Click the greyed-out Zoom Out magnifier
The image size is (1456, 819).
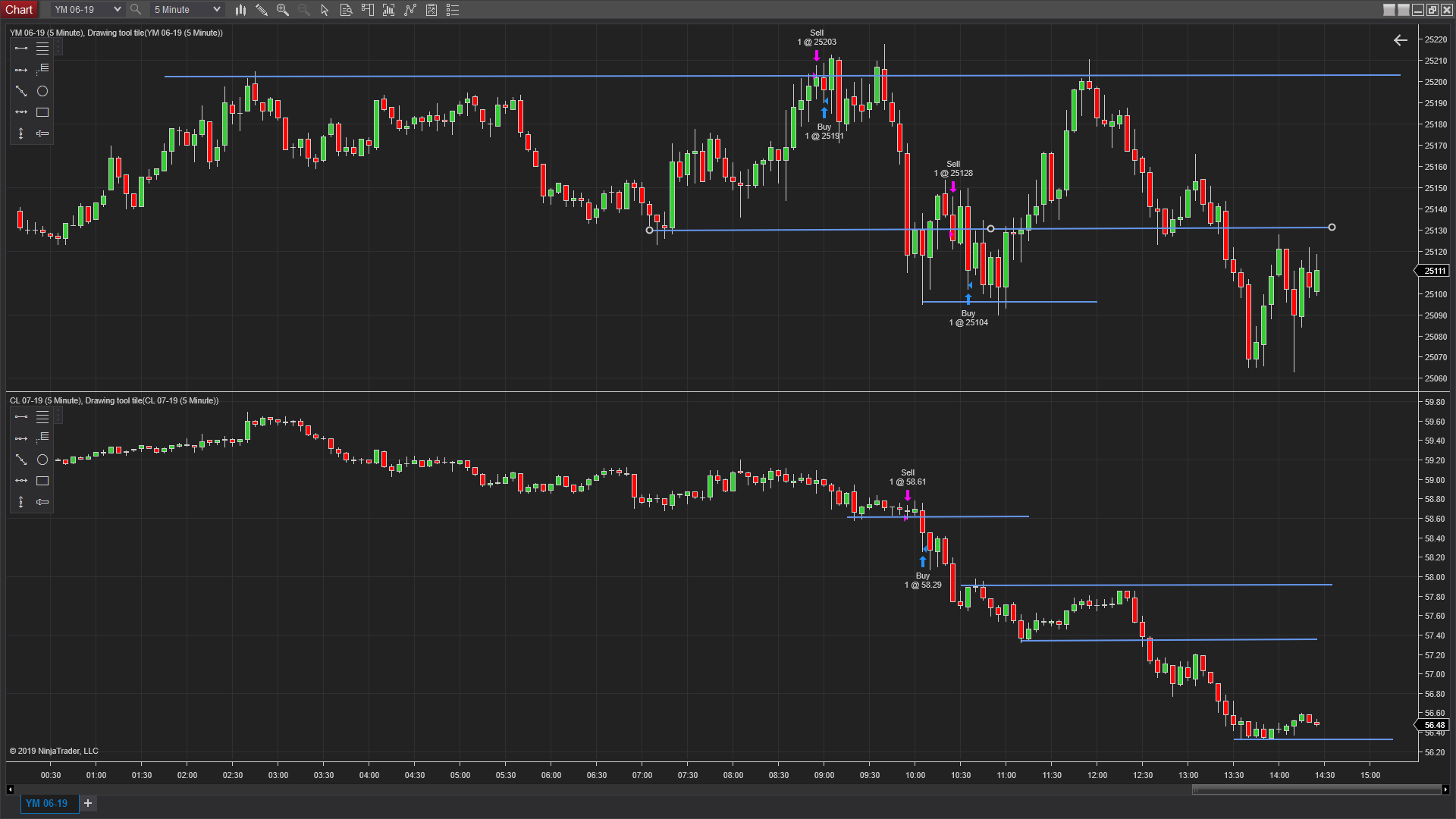(304, 10)
